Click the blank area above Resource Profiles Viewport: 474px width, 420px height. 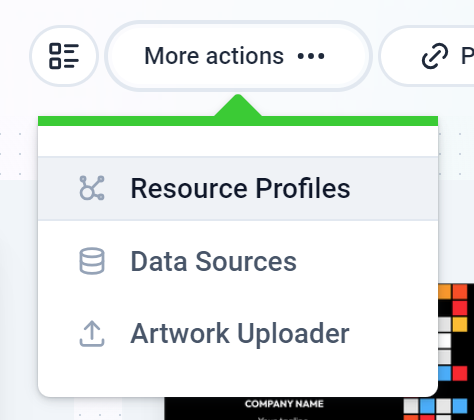coord(238,141)
